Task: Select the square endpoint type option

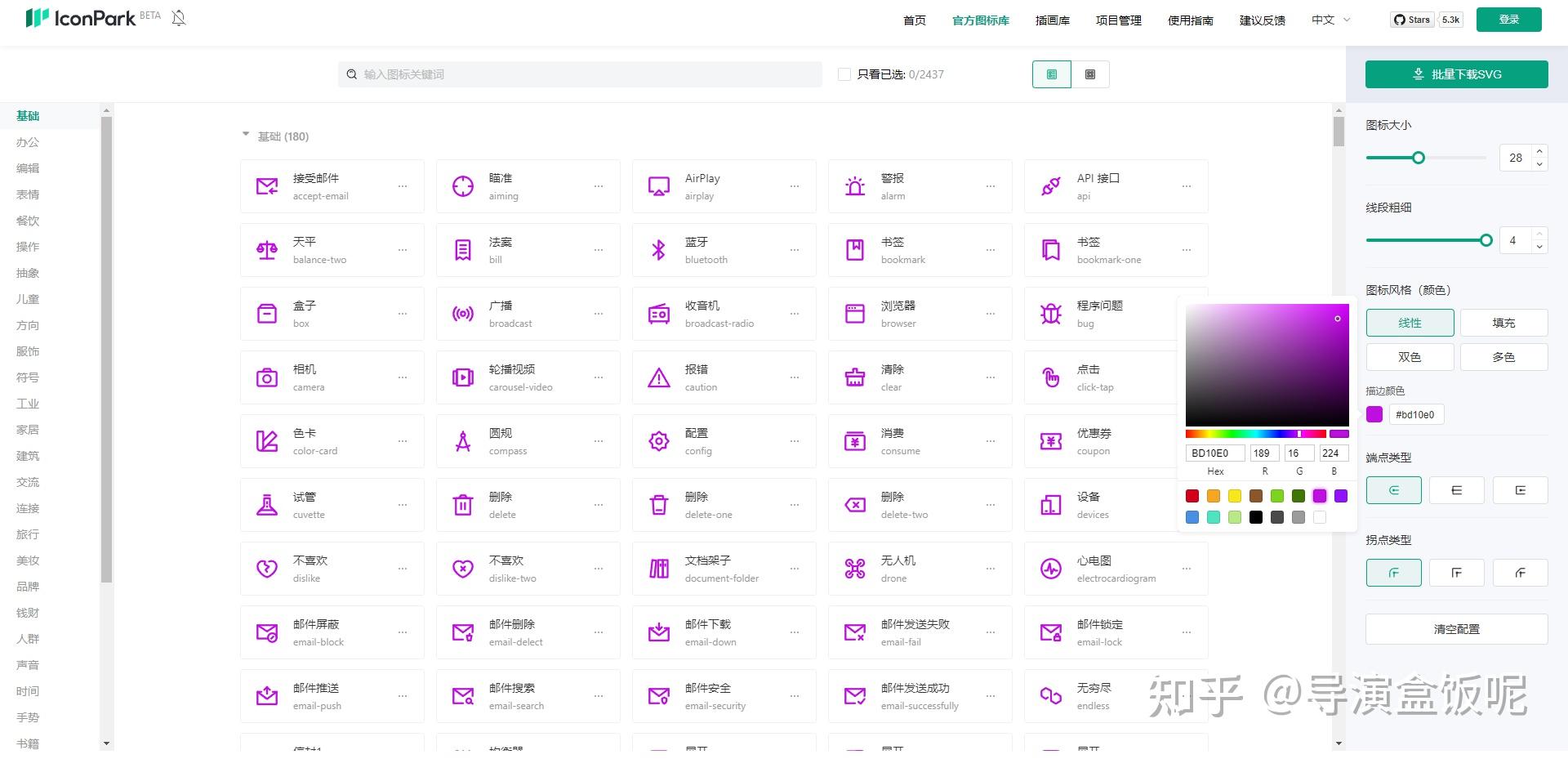Action: click(1457, 490)
